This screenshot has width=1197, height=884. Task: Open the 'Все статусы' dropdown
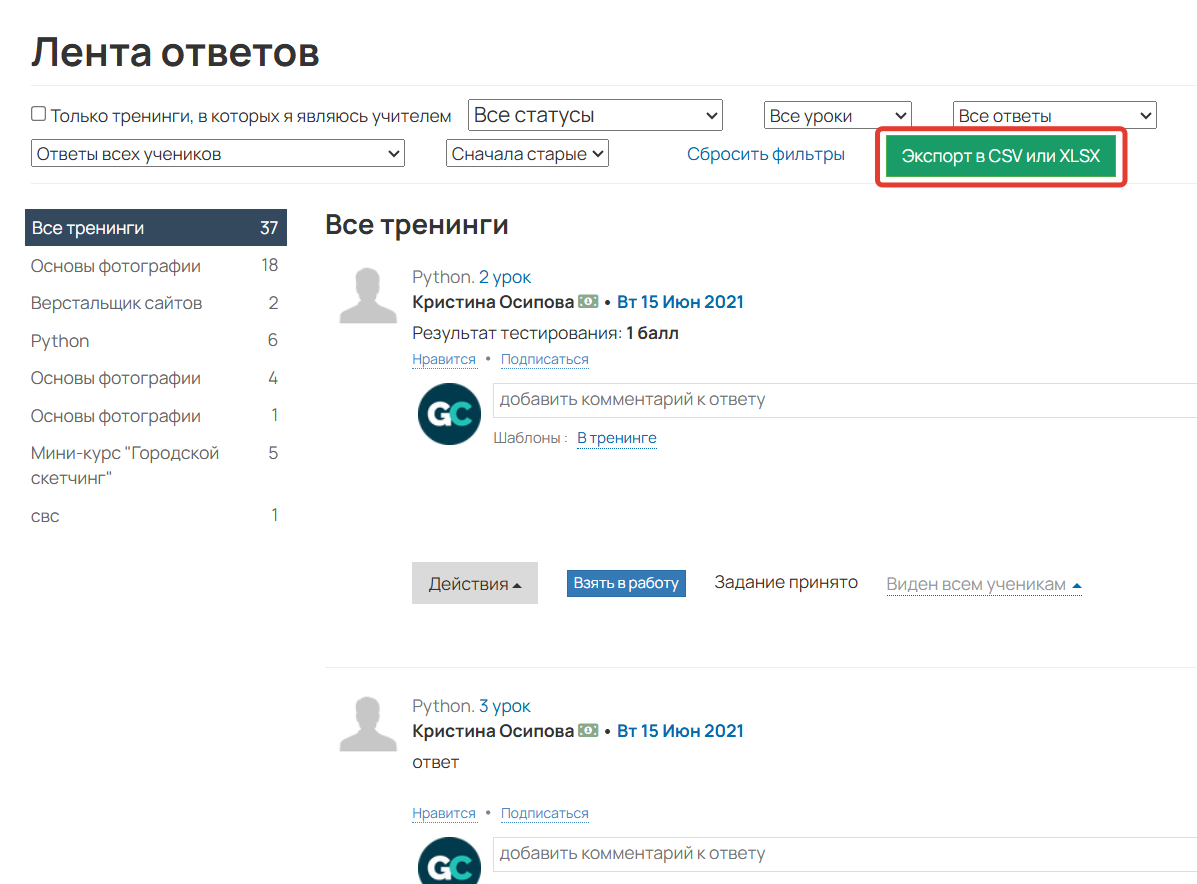point(595,115)
